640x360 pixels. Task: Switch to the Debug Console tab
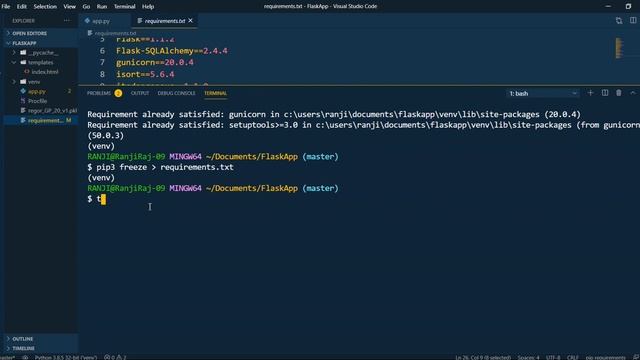point(176,93)
